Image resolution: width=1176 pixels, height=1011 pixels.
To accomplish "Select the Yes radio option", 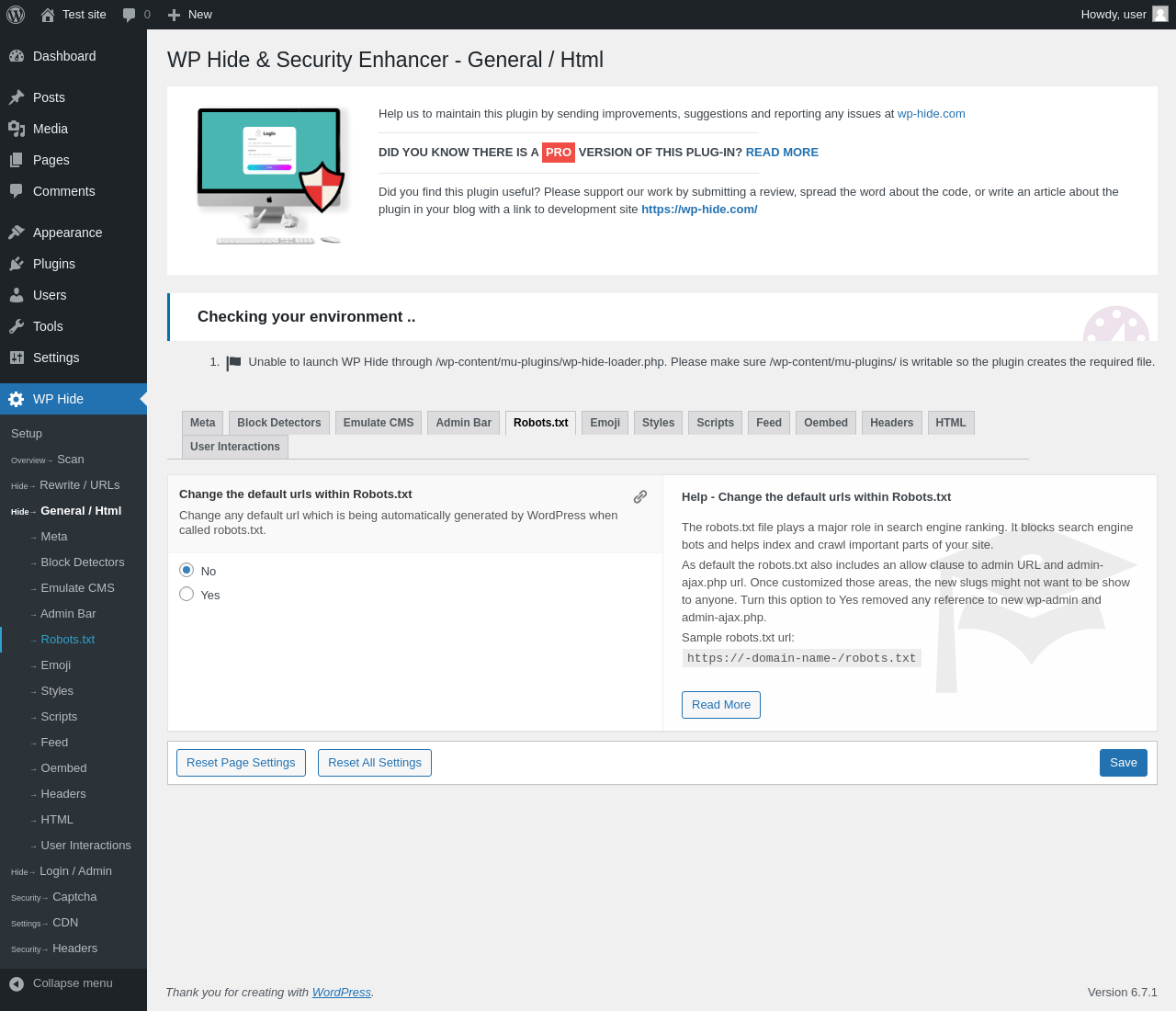I will (187, 594).
